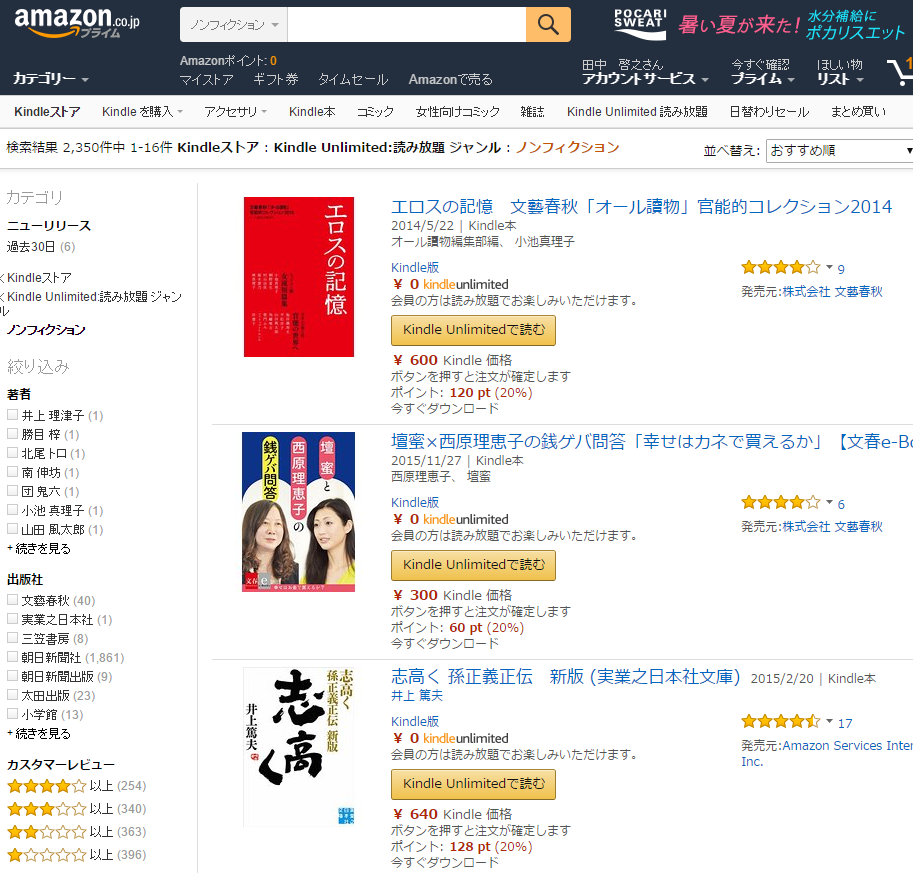Open title link エロスの記憶 文藝春秋
The height and width of the screenshot is (873, 913).
[x=641, y=207]
